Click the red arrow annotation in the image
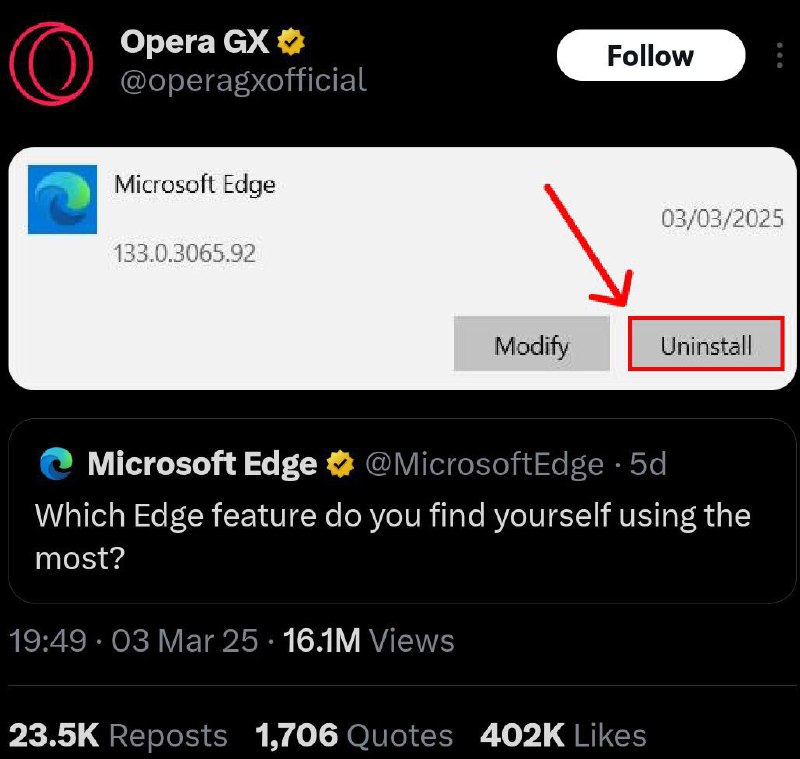This screenshot has height=759, width=800. tap(590, 245)
